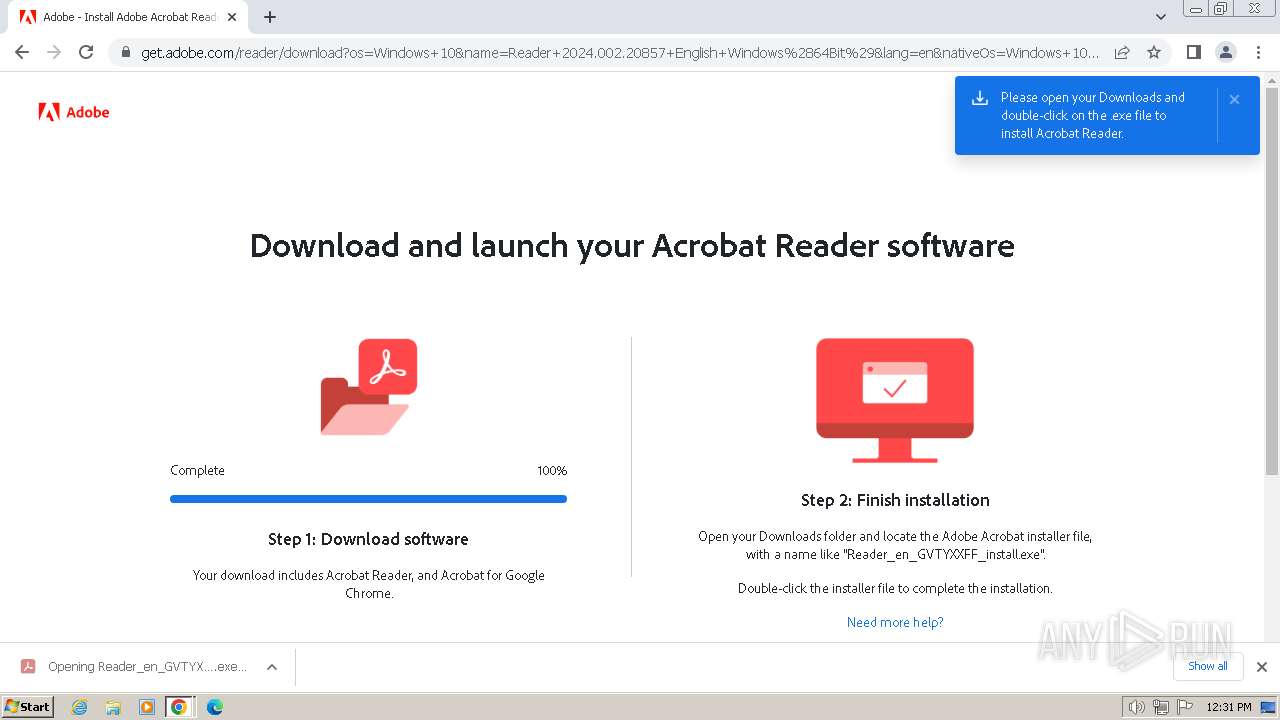Viewport: 1280px width, 720px height.
Task: Launch Microsoft Edge from the taskbar
Action: point(214,707)
